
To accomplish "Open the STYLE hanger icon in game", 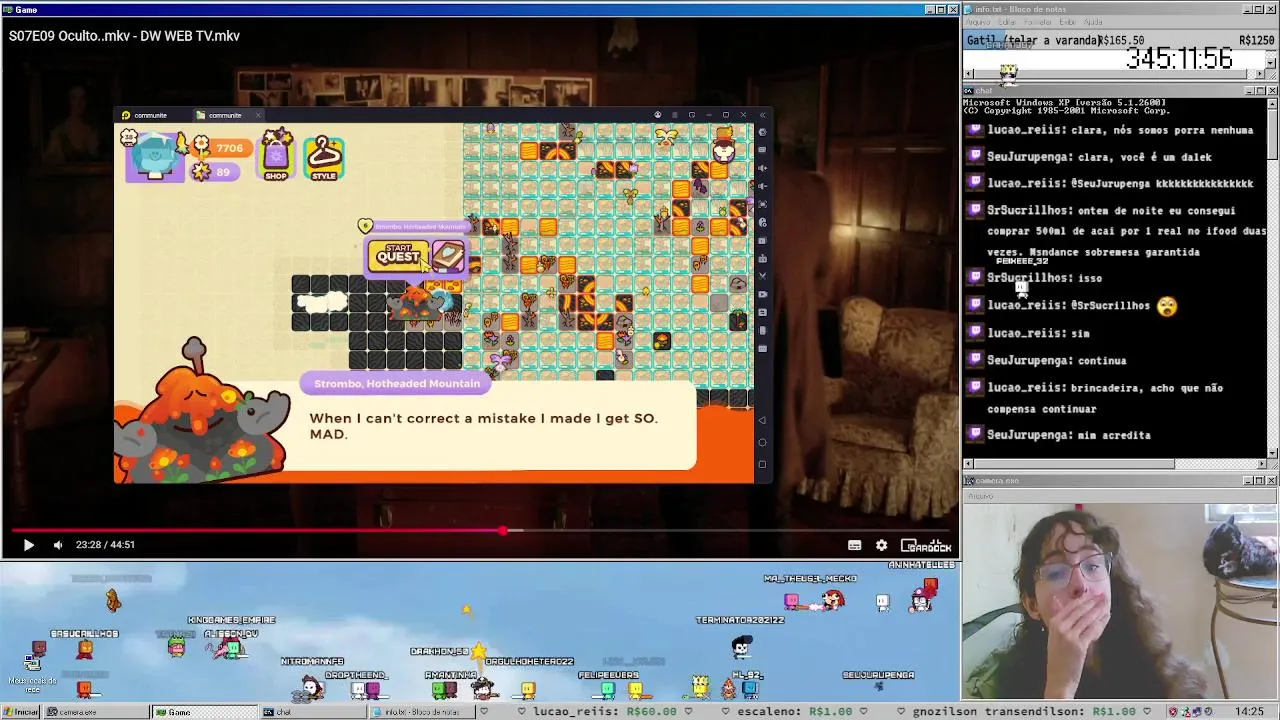I will [x=324, y=158].
